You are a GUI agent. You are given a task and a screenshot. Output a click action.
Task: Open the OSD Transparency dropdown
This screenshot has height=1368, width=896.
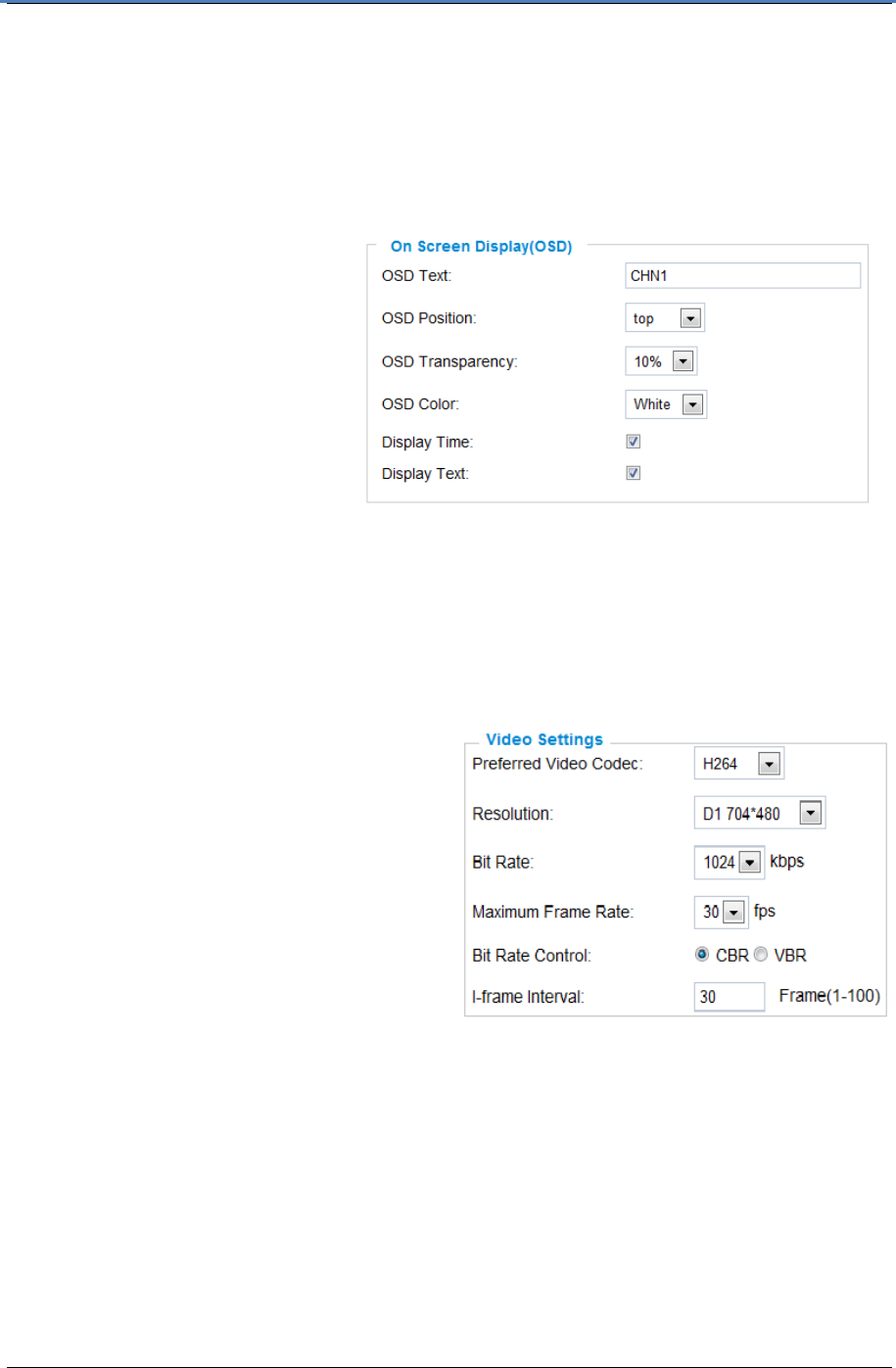click(661, 361)
